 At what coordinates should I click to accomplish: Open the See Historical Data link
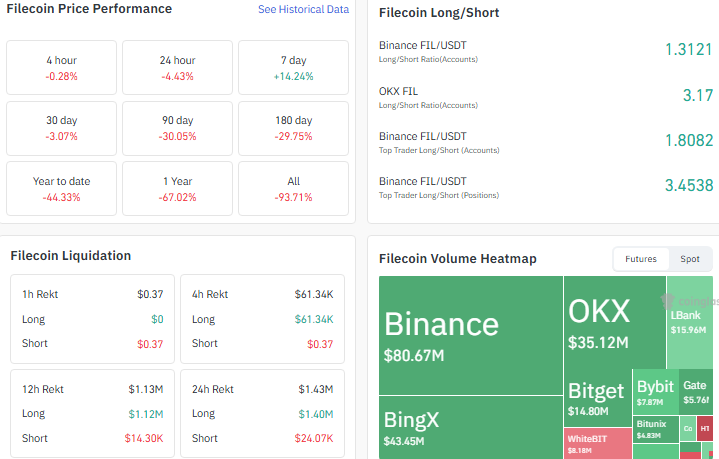303,9
